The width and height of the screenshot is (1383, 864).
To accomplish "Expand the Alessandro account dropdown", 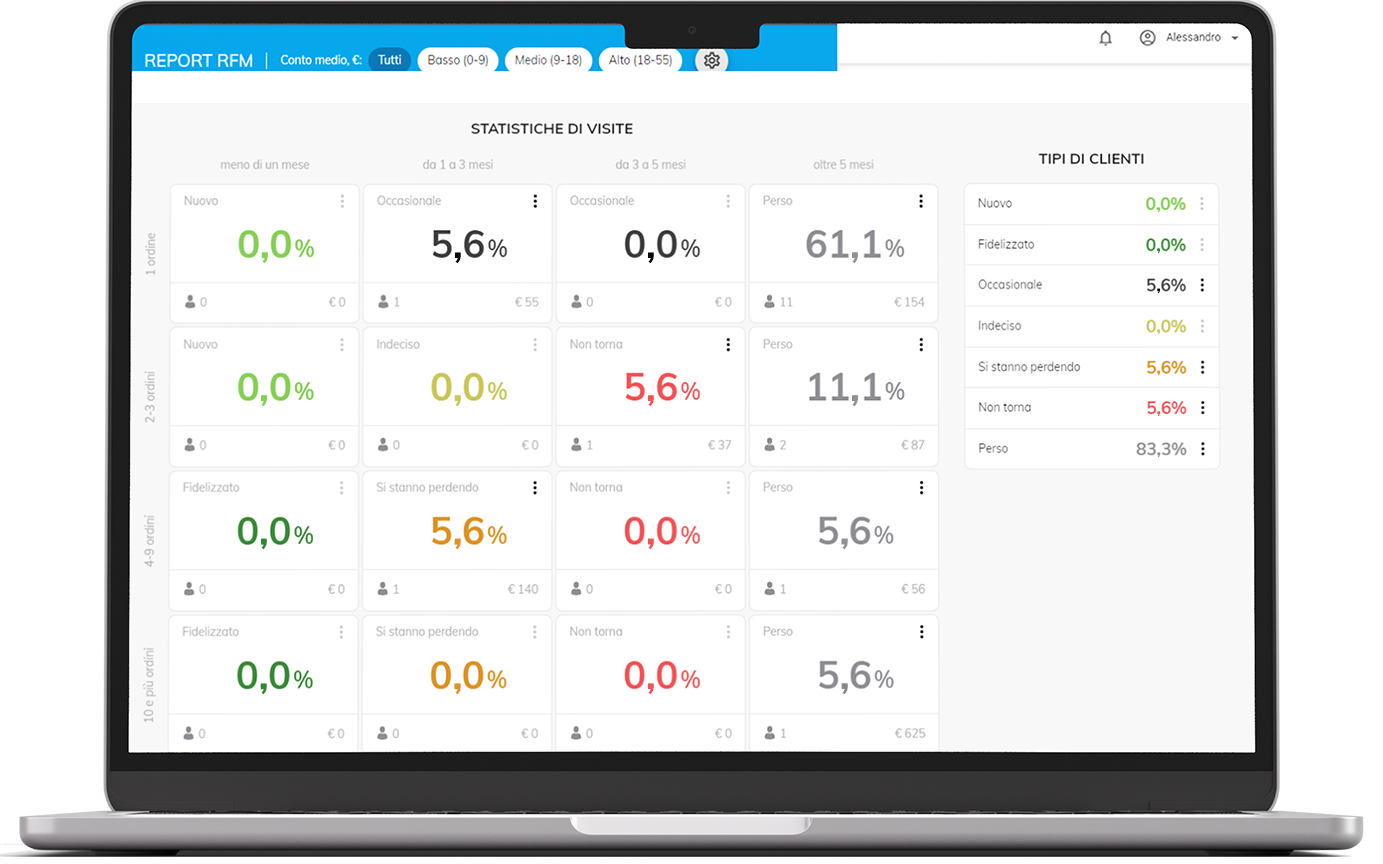I will (1237, 37).
